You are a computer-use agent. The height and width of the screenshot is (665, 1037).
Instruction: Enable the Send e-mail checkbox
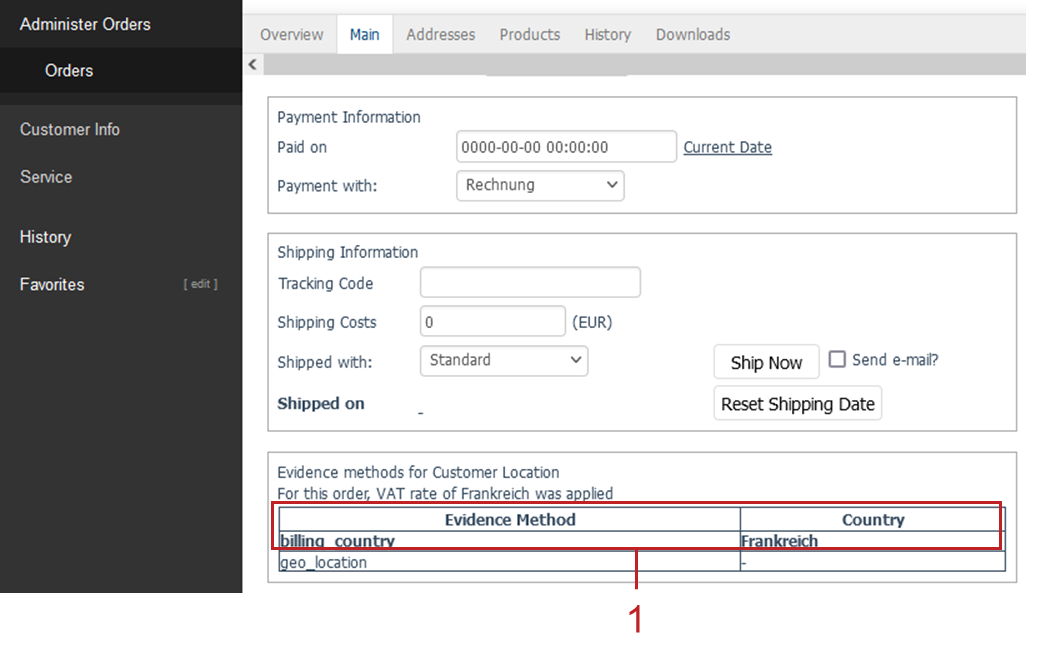(x=837, y=360)
